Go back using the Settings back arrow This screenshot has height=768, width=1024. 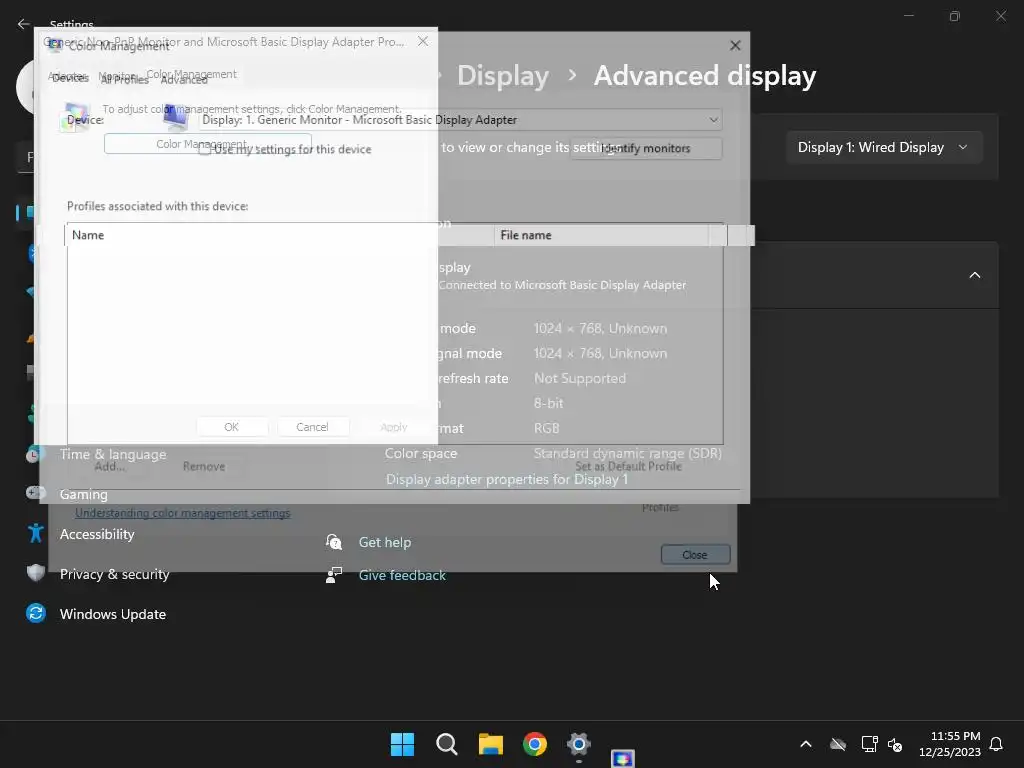click(24, 24)
